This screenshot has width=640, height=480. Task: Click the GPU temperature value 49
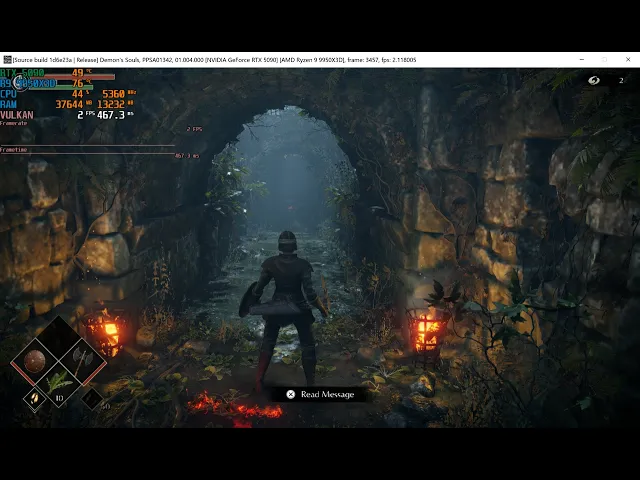[78, 73]
